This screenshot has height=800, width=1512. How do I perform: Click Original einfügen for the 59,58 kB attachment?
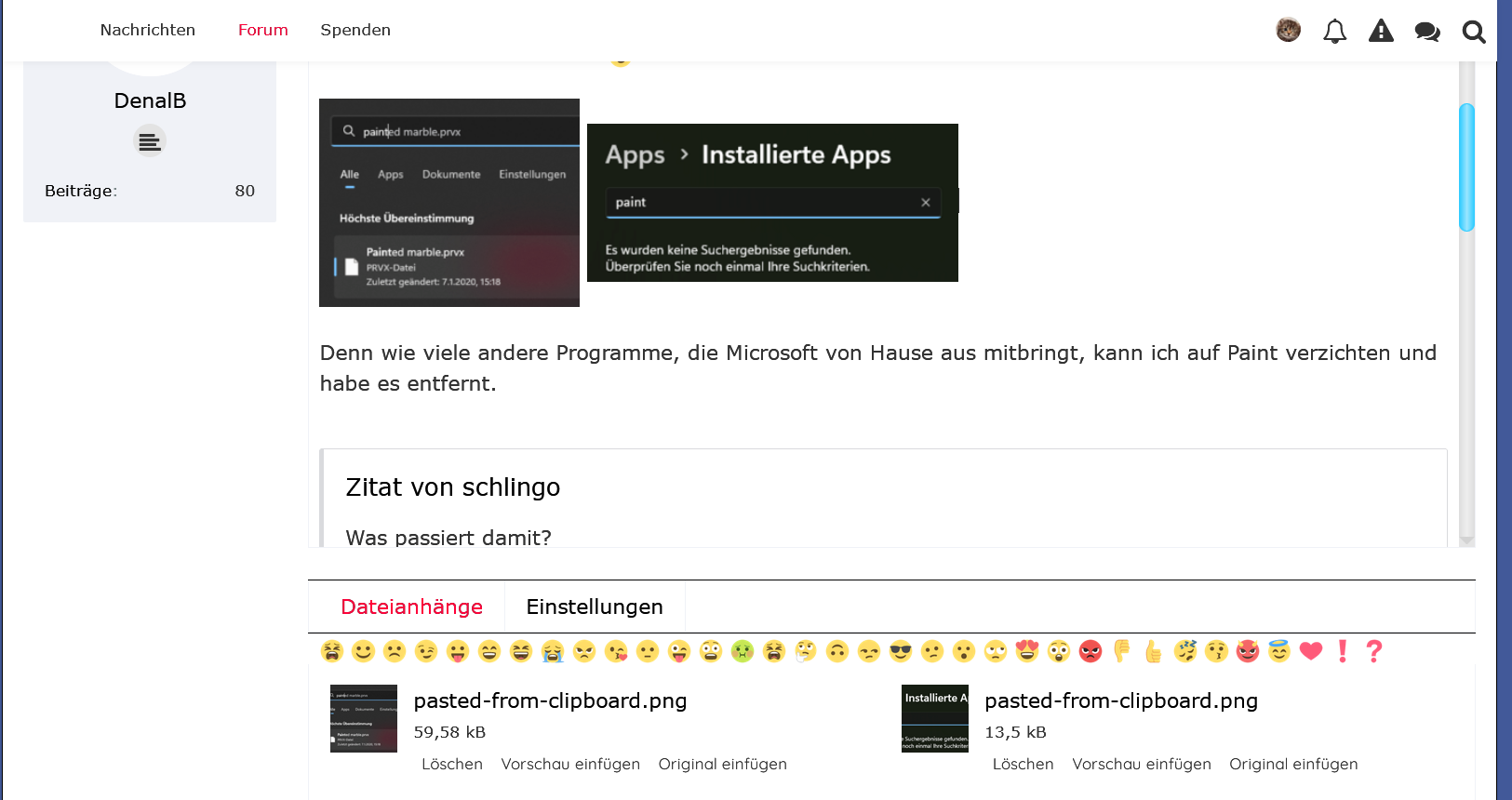pyautogui.click(x=722, y=764)
